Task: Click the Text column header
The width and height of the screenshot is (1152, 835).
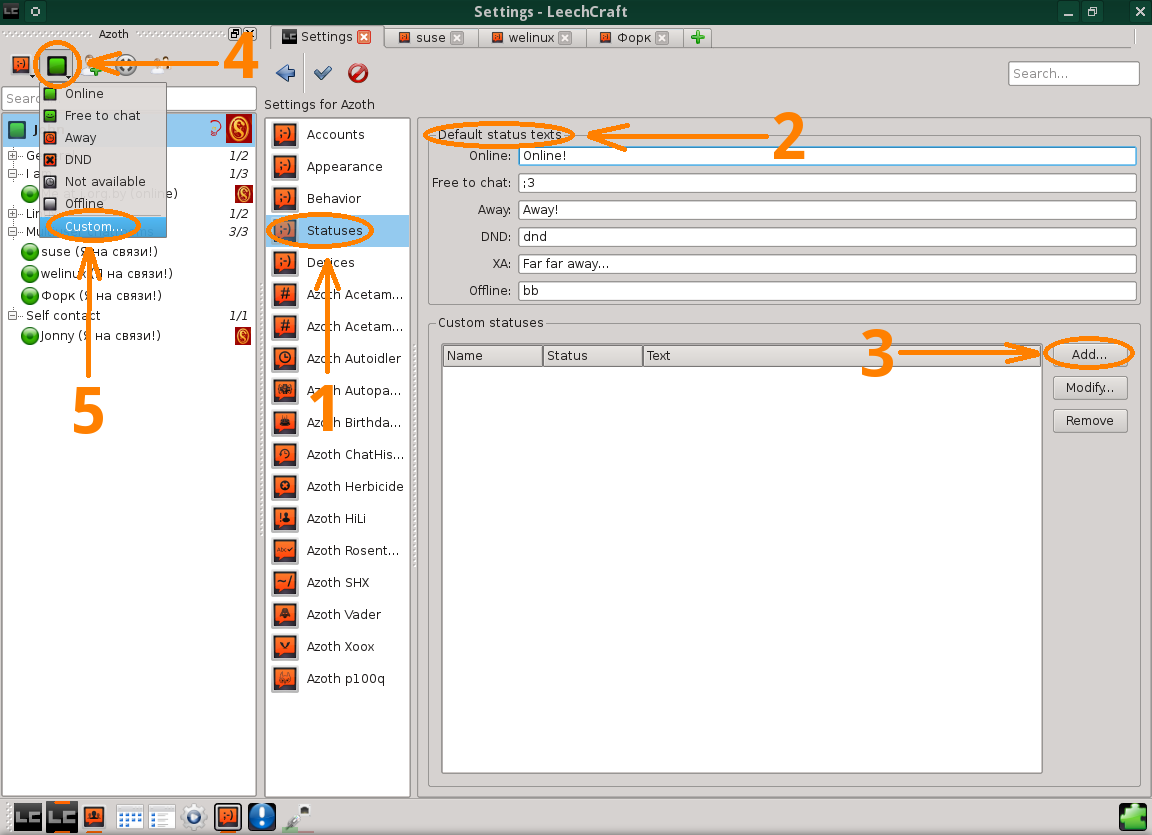Action: click(x=842, y=355)
